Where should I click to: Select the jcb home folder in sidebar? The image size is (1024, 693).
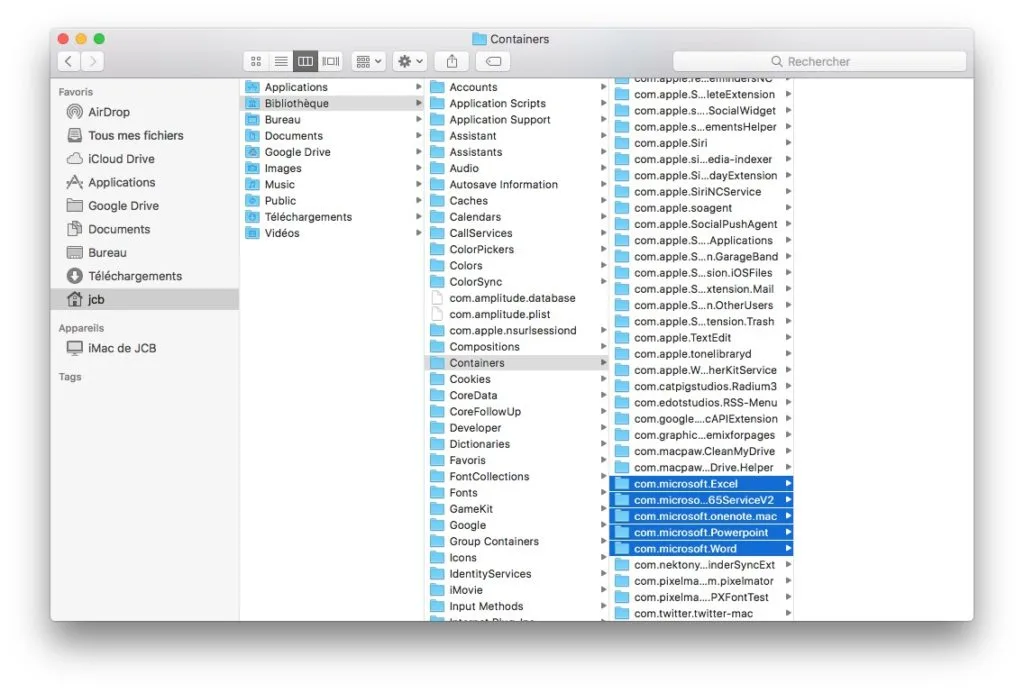(x=144, y=300)
